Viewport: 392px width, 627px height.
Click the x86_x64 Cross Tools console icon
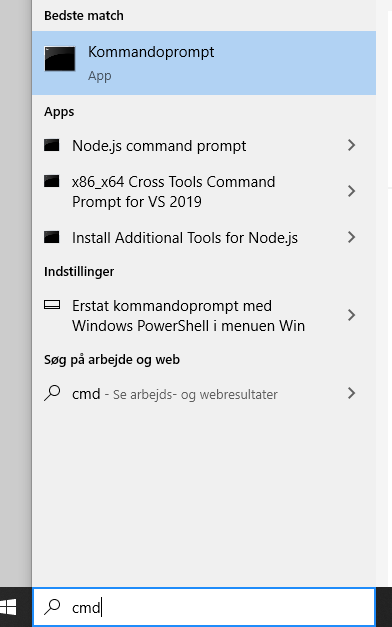coord(52,181)
